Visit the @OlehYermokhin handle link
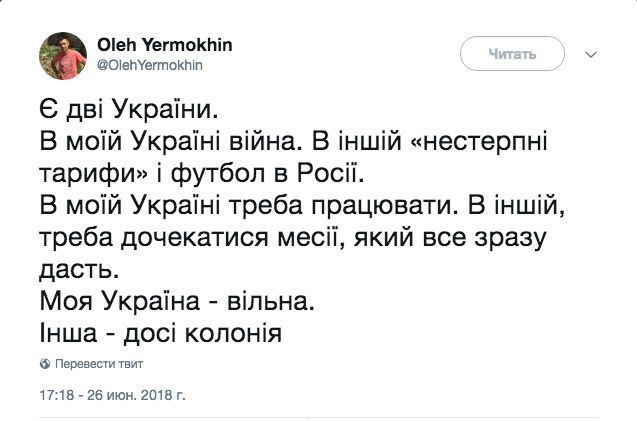 (150, 65)
